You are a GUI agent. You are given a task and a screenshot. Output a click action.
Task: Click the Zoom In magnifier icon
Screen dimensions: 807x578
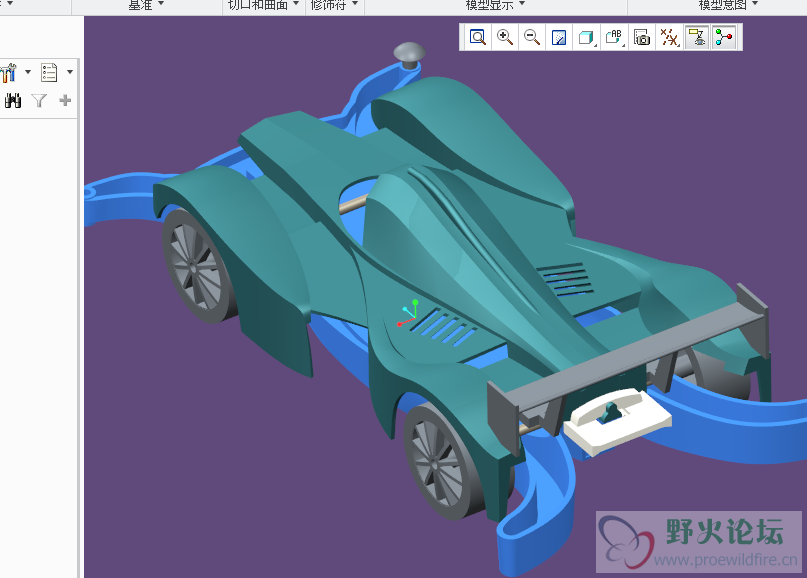click(505, 38)
